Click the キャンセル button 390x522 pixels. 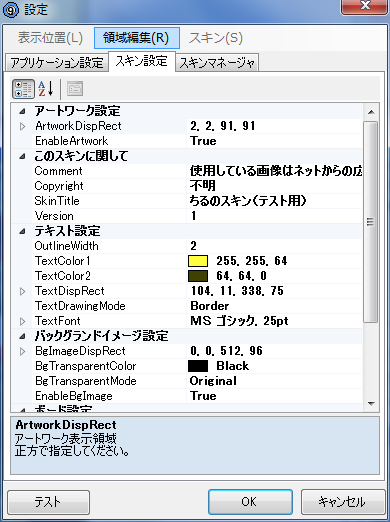[342, 502]
